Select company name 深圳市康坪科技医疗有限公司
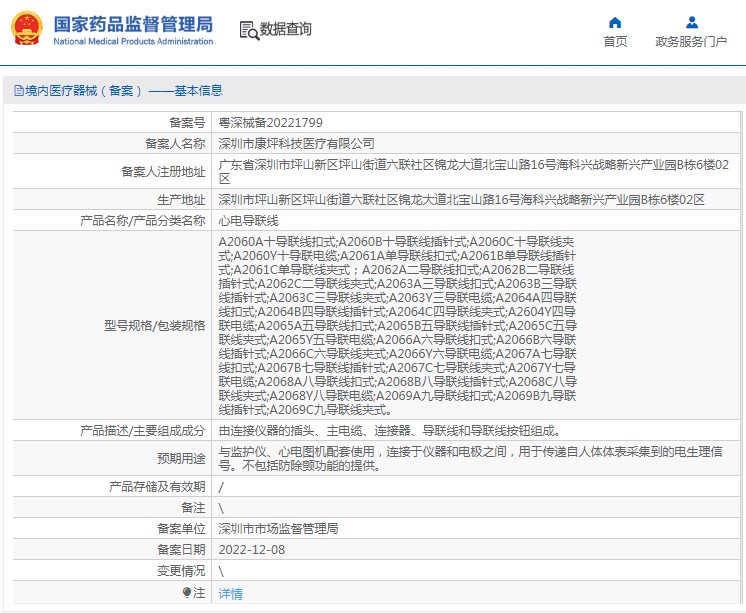This screenshot has height=613, width=746. click(x=296, y=144)
